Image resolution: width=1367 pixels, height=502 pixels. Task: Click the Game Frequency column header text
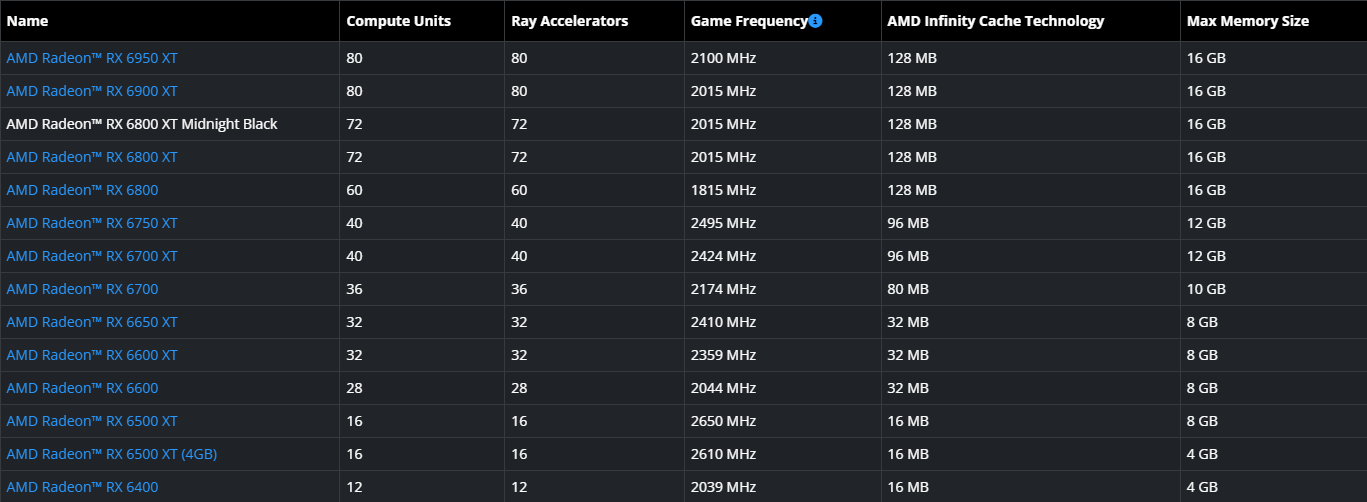pyautogui.click(x=749, y=21)
